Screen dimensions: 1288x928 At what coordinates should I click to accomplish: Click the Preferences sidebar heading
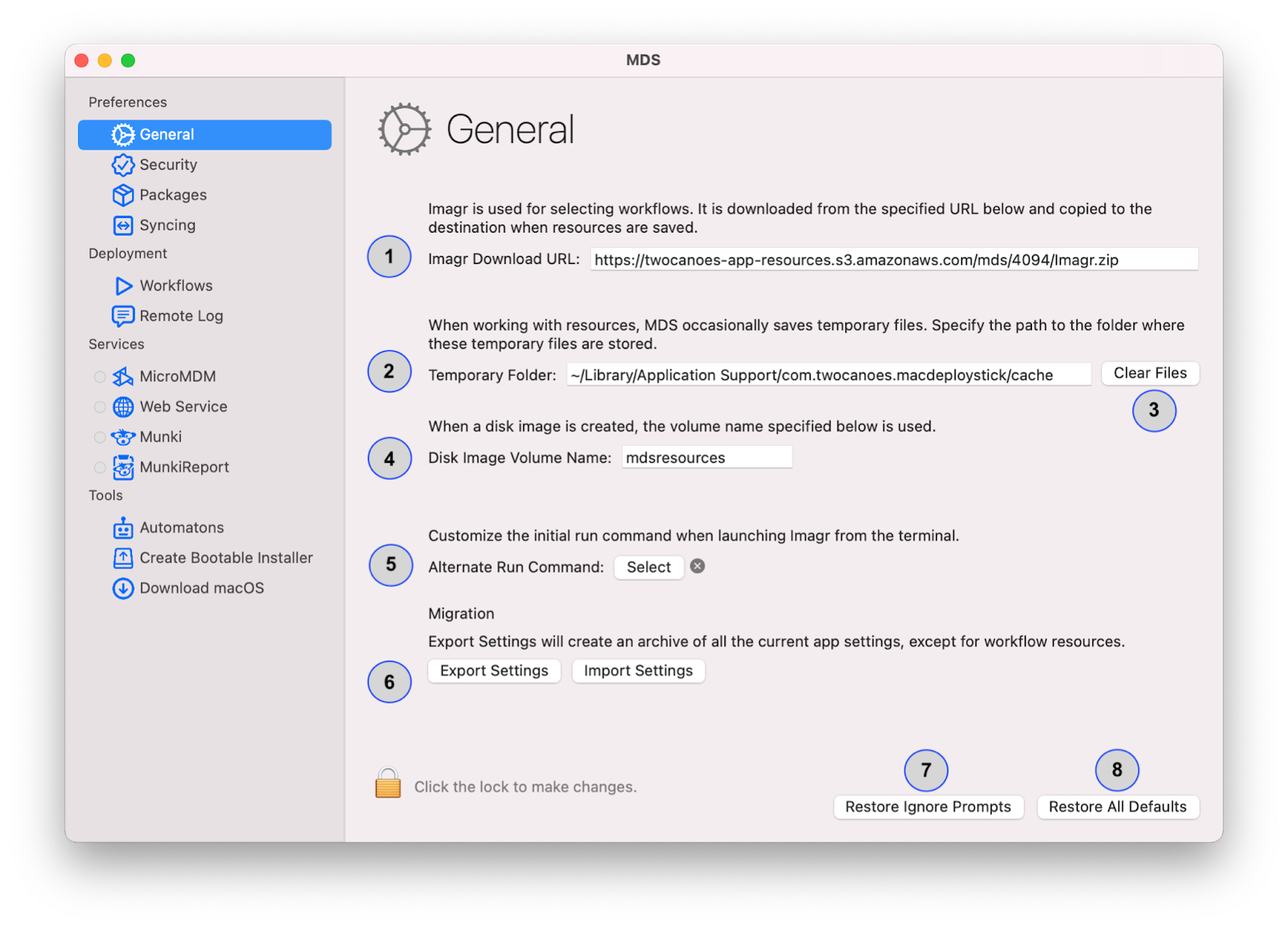128,102
